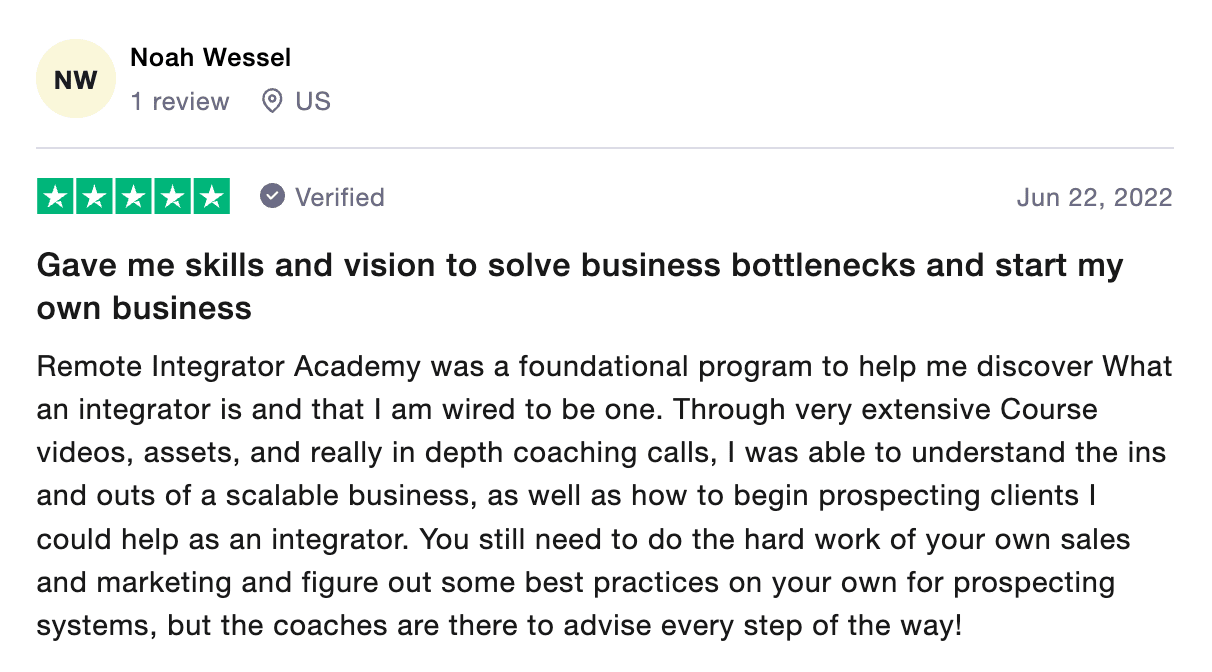Viewport: 1212px width, 672px height.
Task: Open Noah Wessel's reviewer profile name
Action: pyautogui.click(x=211, y=57)
